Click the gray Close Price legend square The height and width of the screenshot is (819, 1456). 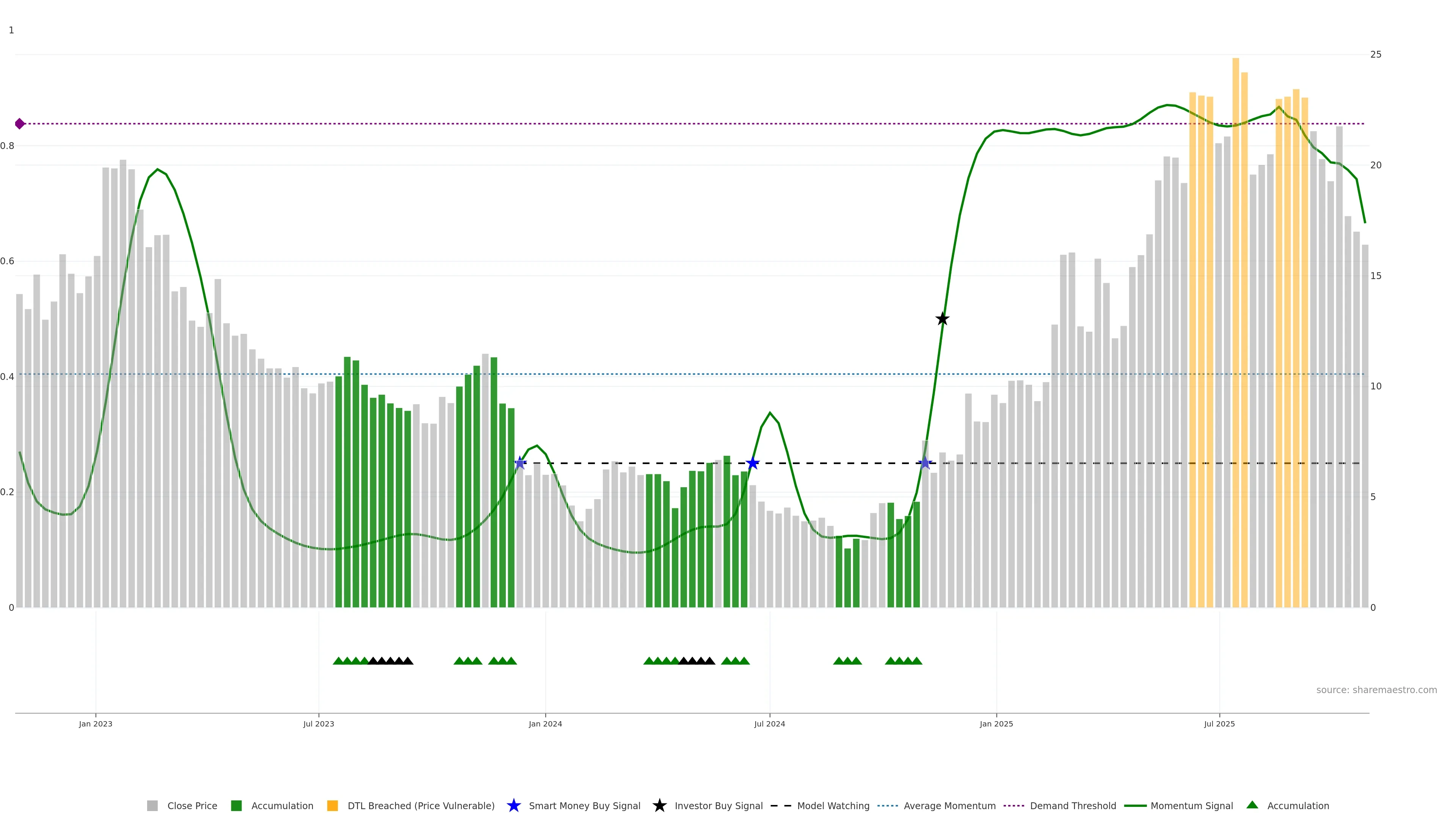pos(152,805)
